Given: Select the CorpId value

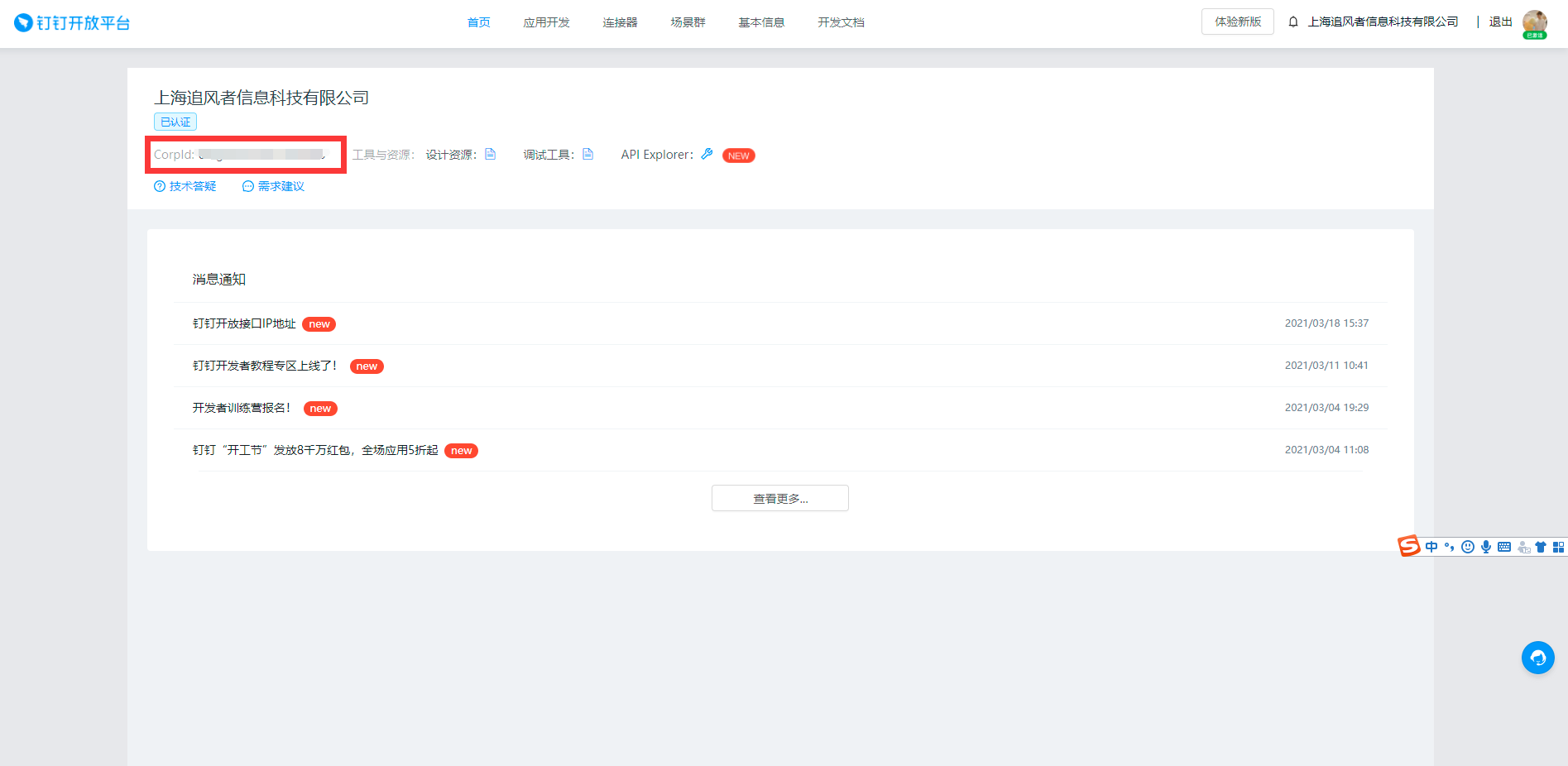Looking at the screenshot, I should 263,155.
